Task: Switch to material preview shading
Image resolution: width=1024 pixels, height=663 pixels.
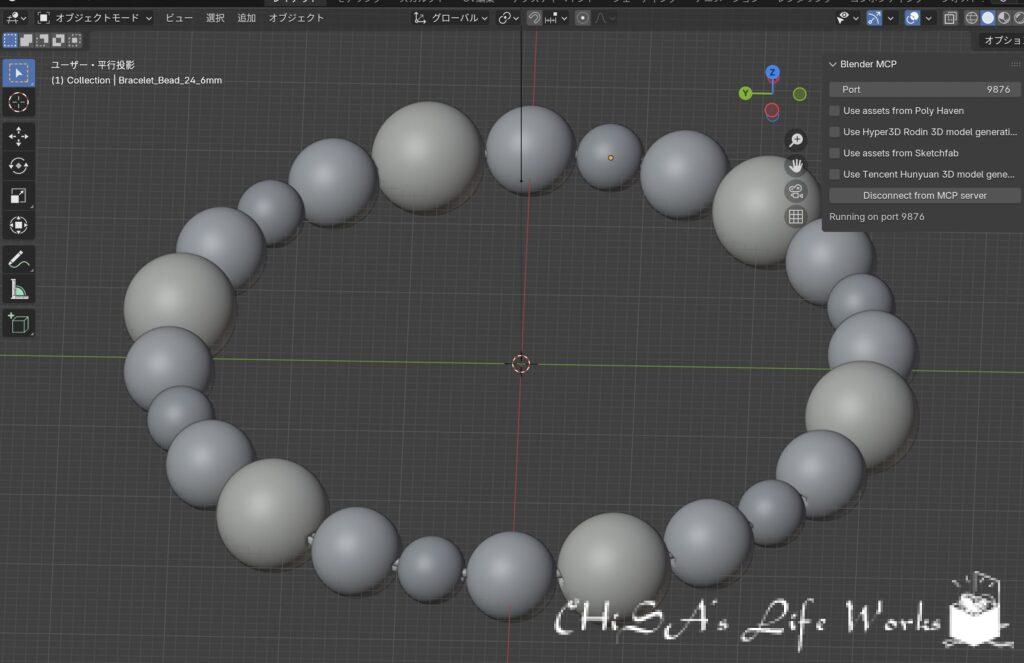Action: pyautogui.click(x=1004, y=18)
